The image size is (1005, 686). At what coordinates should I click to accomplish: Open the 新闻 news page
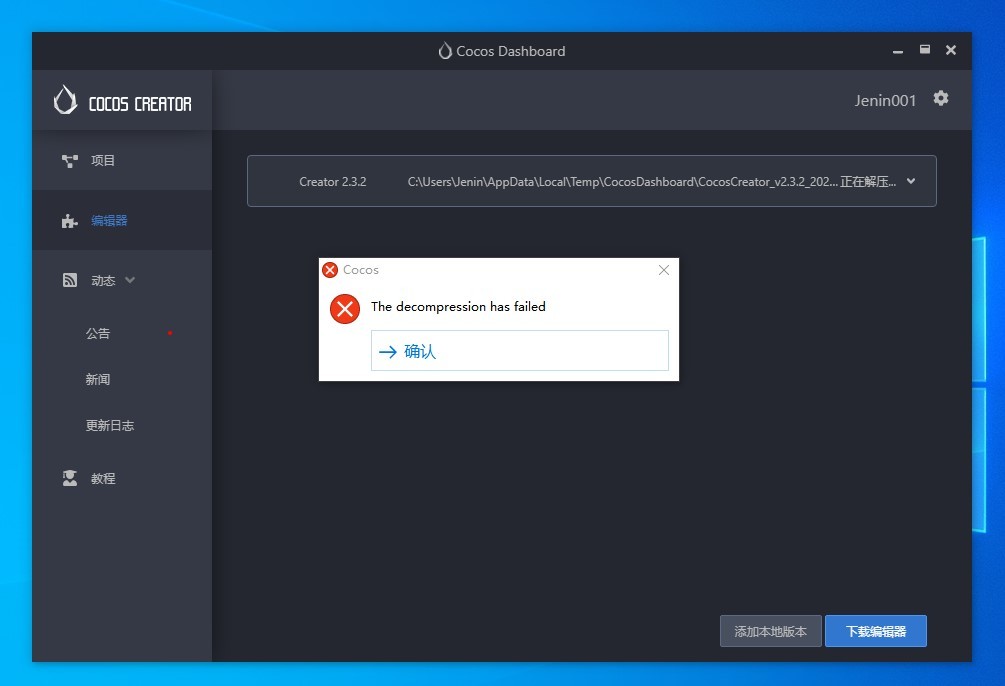tap(97, 380)
